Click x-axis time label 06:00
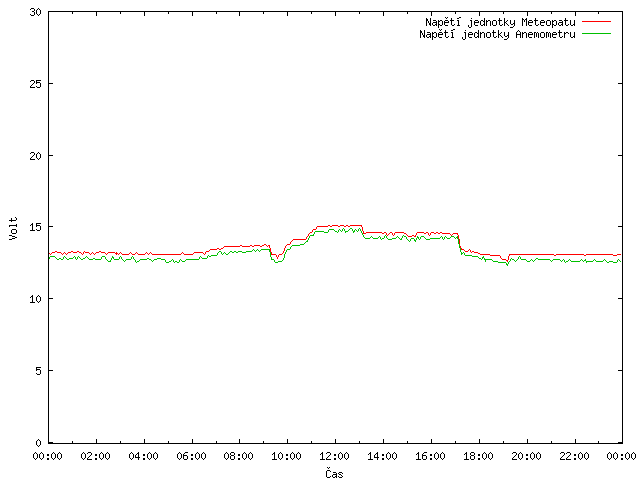Viewport: 640px width, 480px height. tap(191, 456)
